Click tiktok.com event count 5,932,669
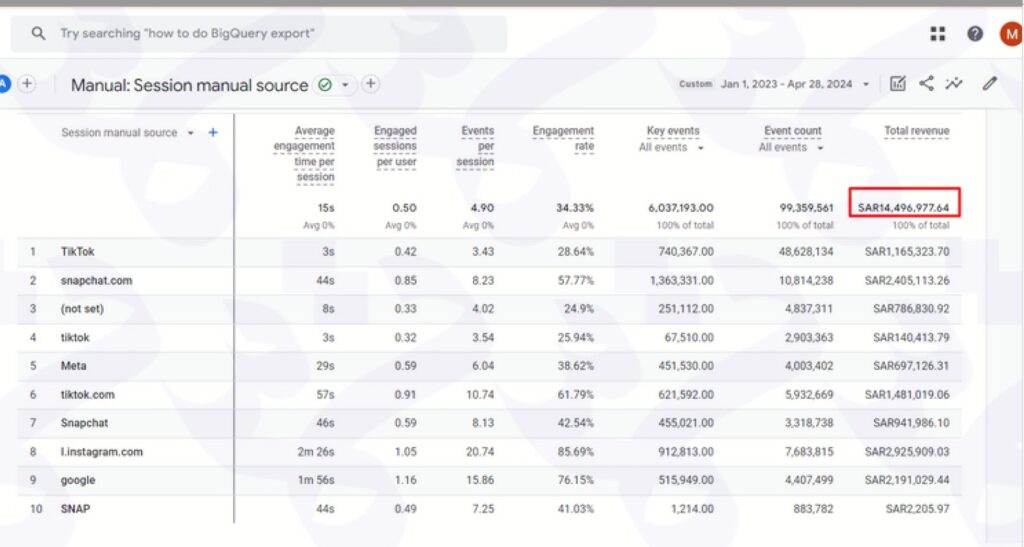Screen dimensions: 1024x547 pos(808,395)
